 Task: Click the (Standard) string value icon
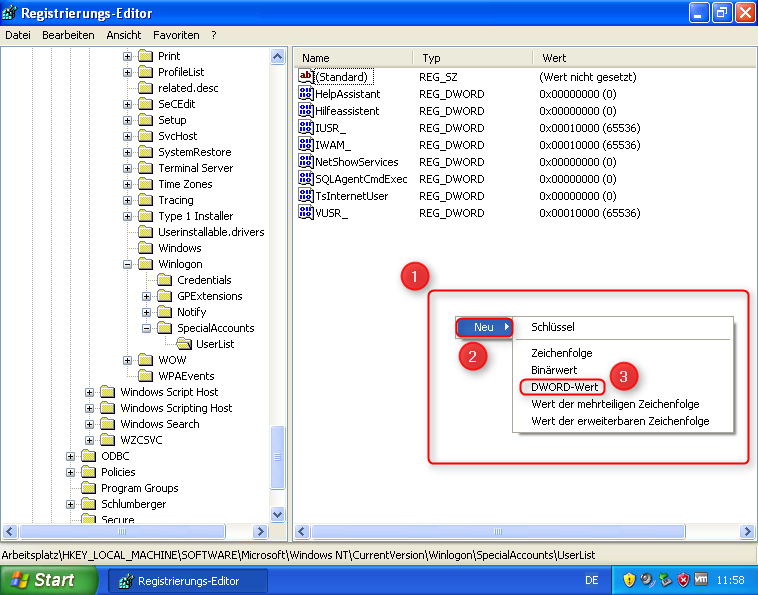pos(306,76)
